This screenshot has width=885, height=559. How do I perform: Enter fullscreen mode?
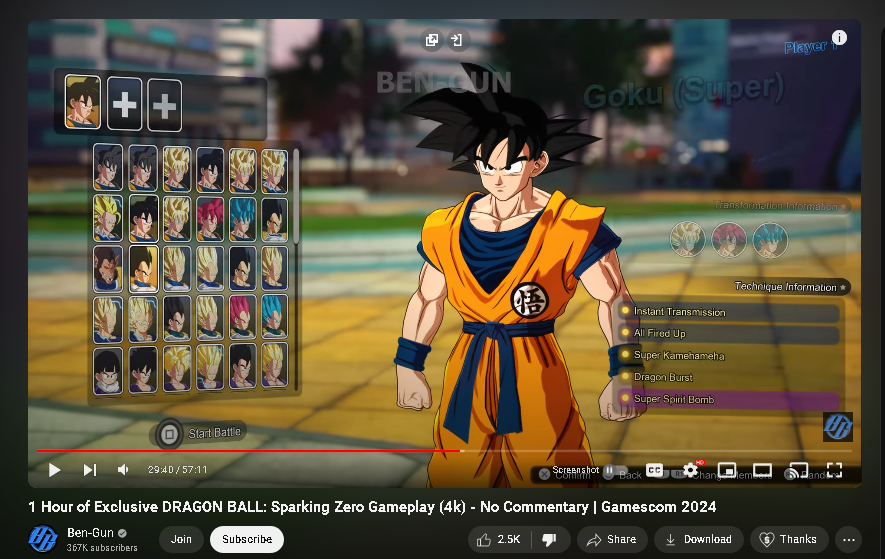834,470
